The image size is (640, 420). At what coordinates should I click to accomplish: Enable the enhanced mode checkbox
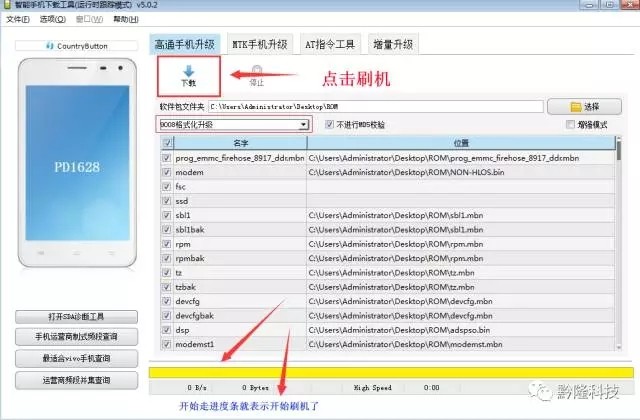[x=570, y=124]
